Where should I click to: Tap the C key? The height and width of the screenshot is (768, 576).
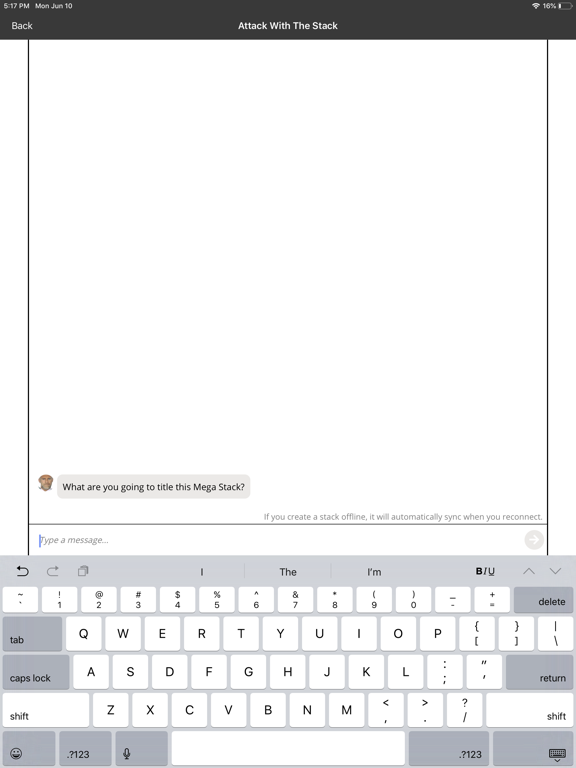point(189,710)
